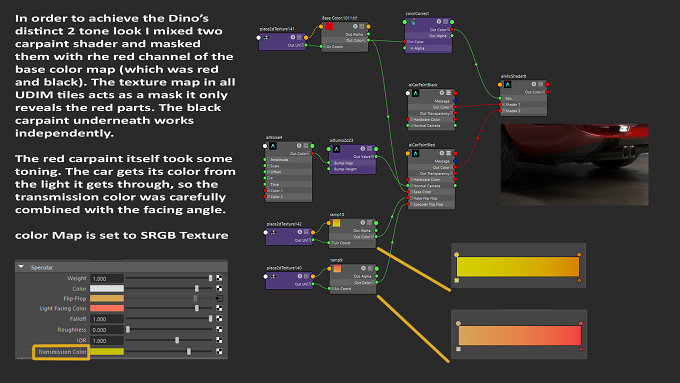Viewport: 680px width, 383px height.
Task: Toggle solo button on ramp10 node
Action: [363, 223]
